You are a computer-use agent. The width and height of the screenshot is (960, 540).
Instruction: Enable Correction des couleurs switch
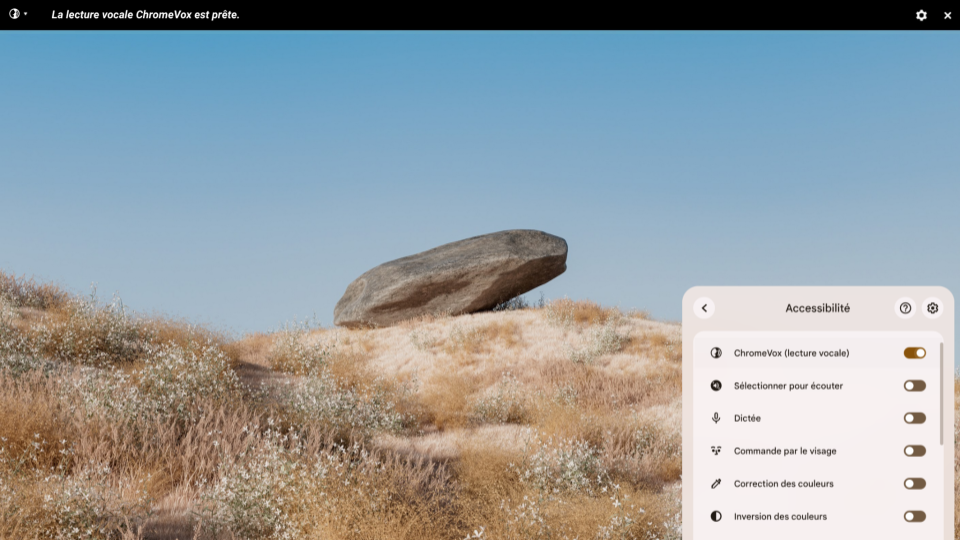[914, 484]
